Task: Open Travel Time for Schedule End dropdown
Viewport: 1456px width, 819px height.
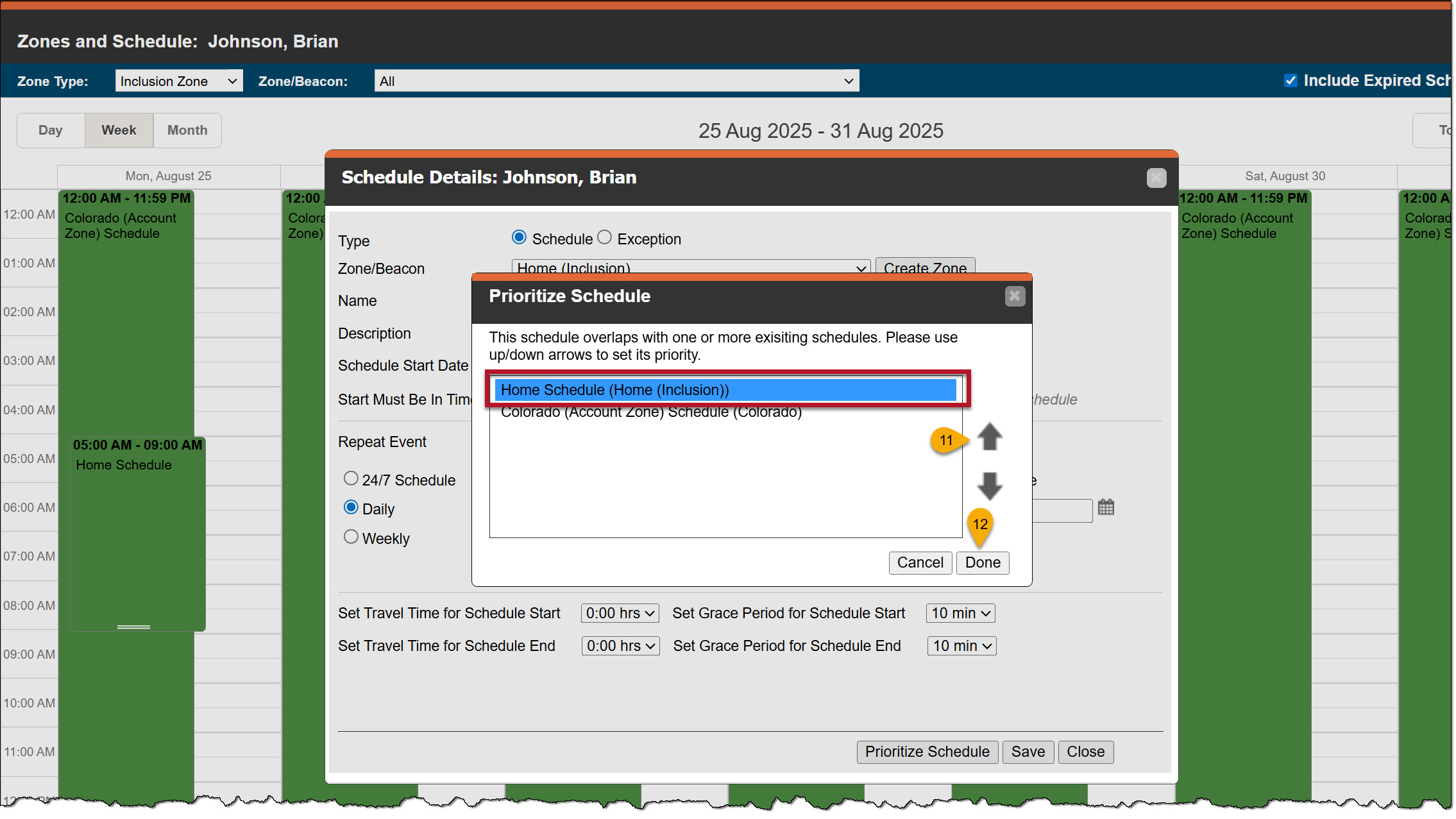Action: [620, 646]
